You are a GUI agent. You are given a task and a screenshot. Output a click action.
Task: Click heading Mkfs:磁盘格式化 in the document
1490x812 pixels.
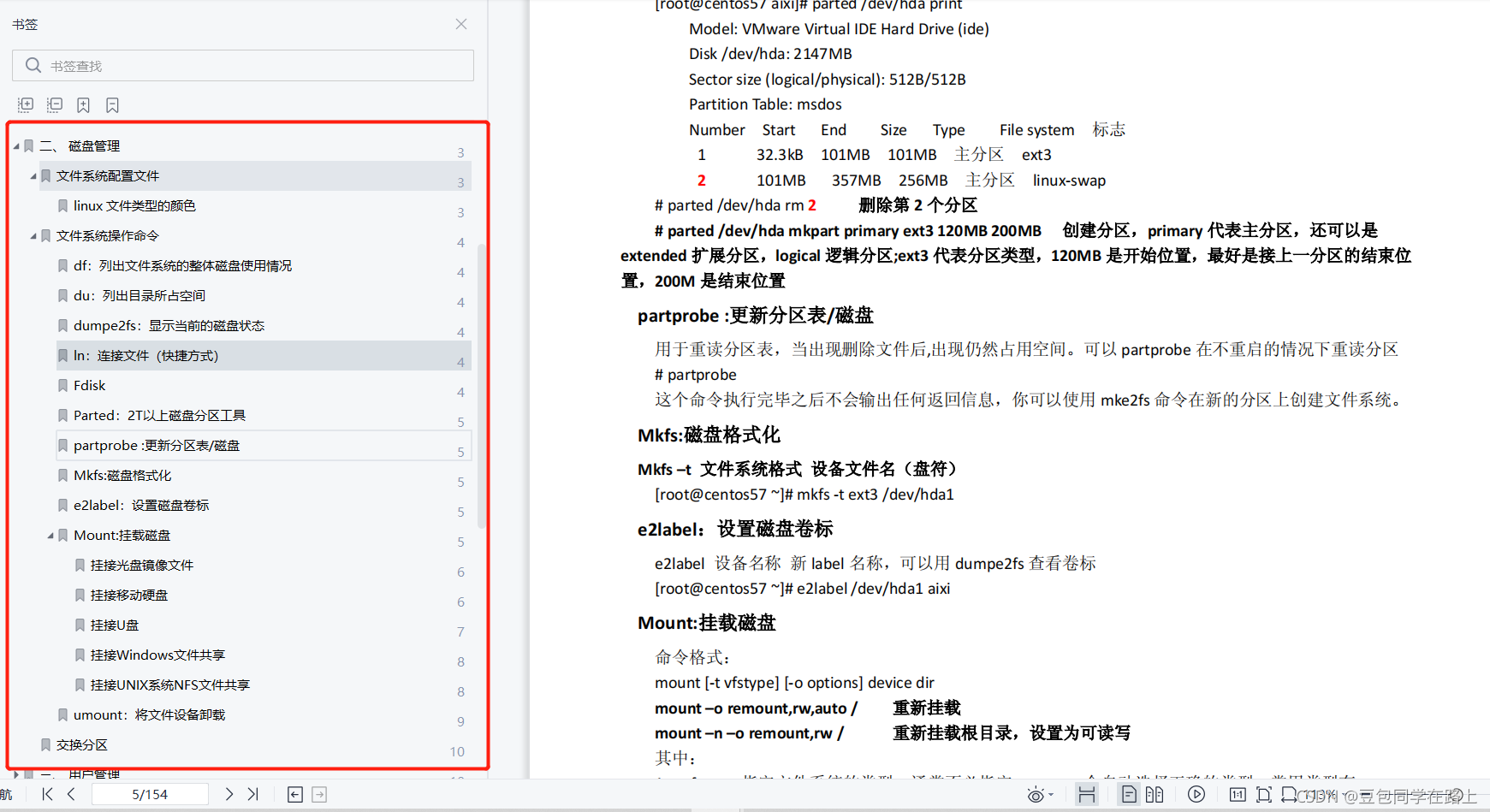coord(709,435)
